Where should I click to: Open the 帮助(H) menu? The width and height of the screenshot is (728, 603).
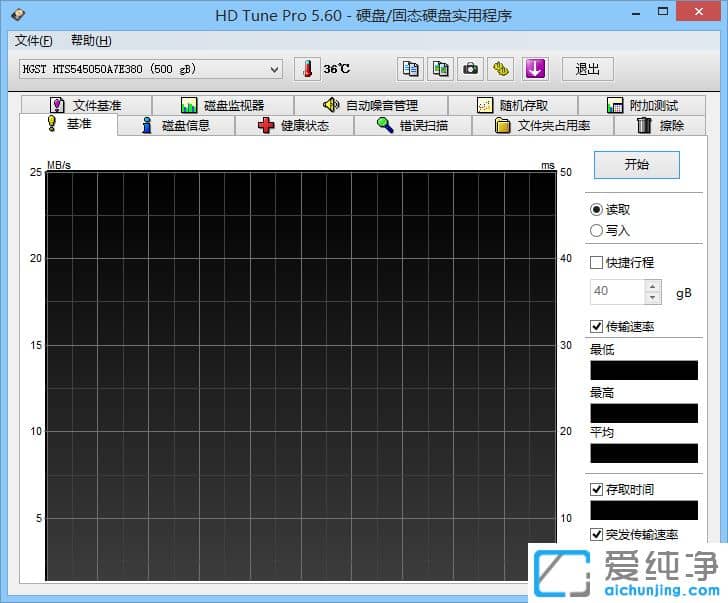(91, 41)
